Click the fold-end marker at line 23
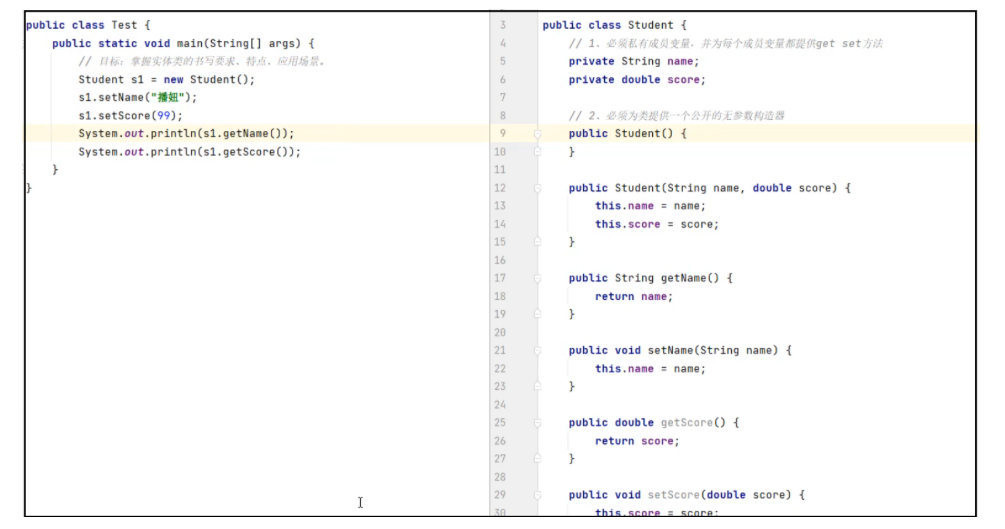1005x529 pixels. (537, 386)
